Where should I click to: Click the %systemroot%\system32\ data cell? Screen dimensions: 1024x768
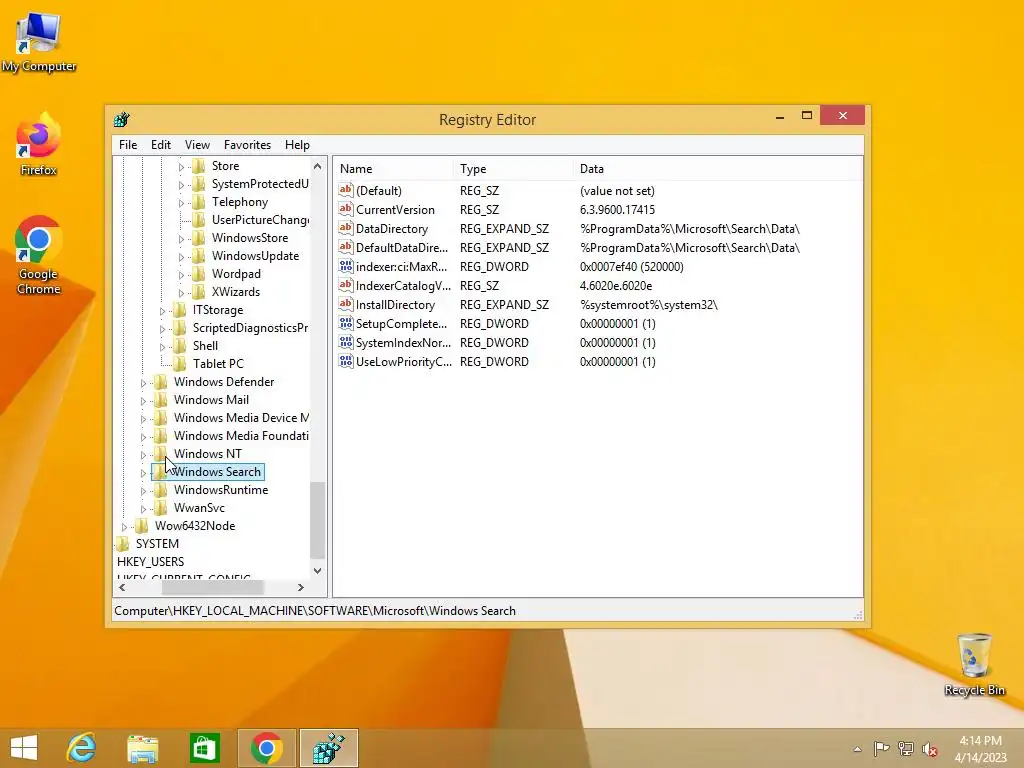click(648, 304)
